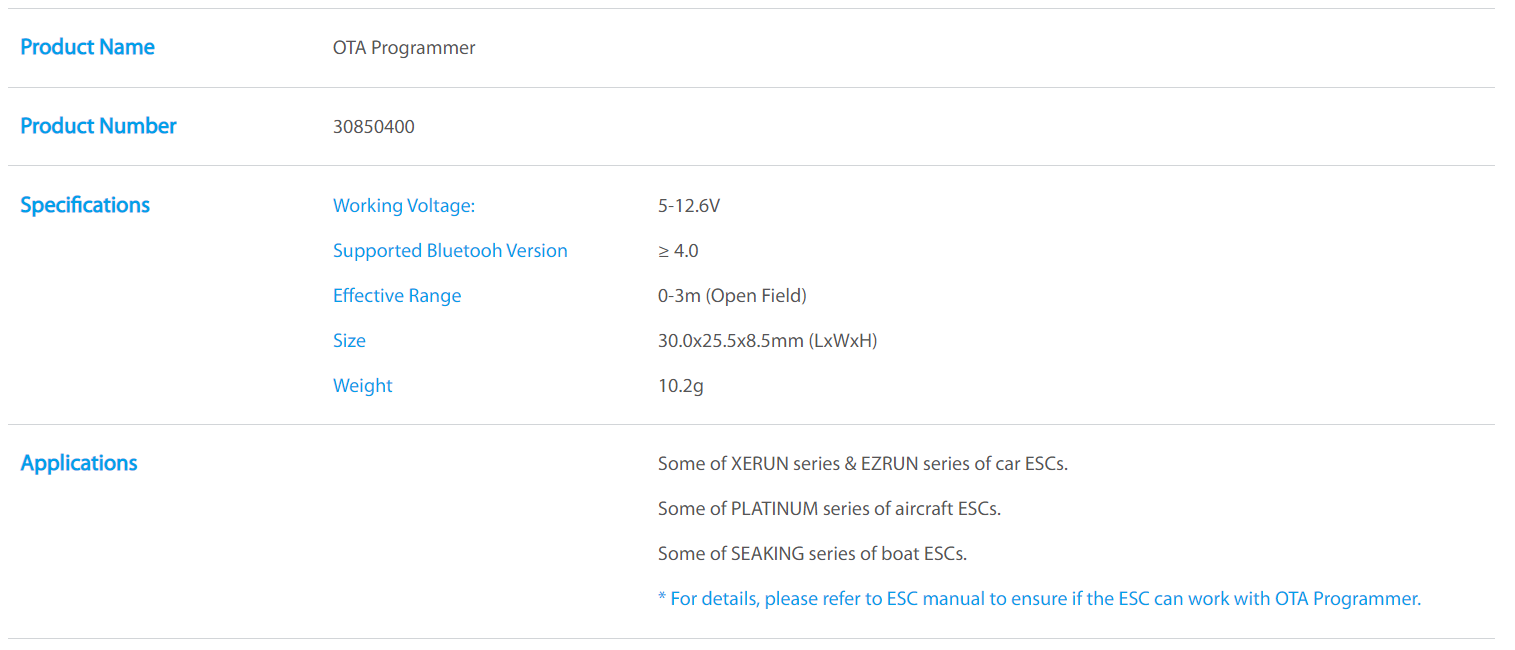
Task: Select the OTA Programmer product name text
Action: (404, 48)
